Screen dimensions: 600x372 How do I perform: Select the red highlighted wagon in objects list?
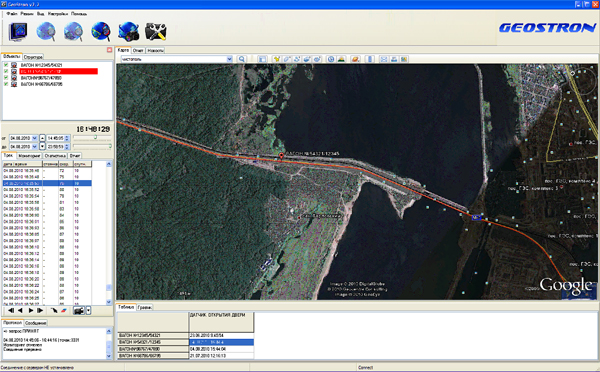(x=59, y=71)
